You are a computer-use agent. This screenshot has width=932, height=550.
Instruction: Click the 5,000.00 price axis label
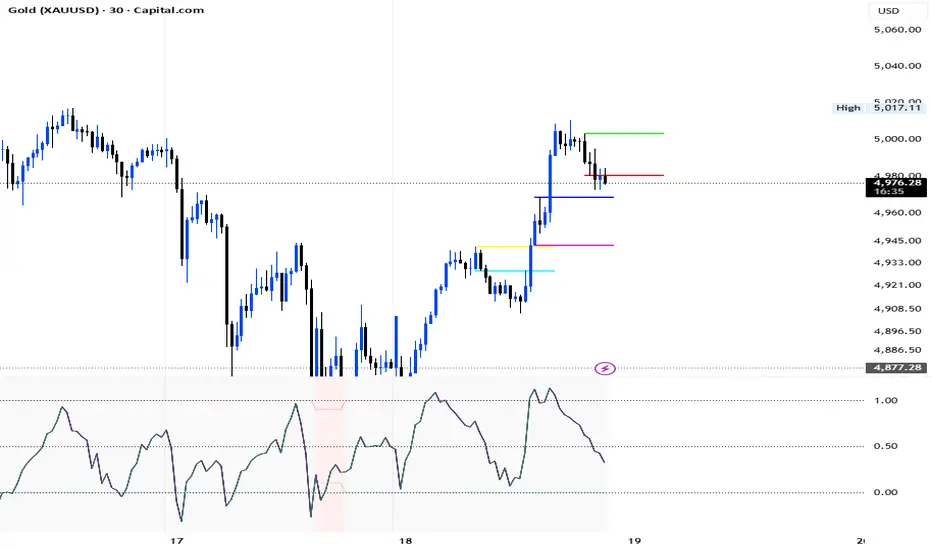pyautogui.click(x=897, y=139)
